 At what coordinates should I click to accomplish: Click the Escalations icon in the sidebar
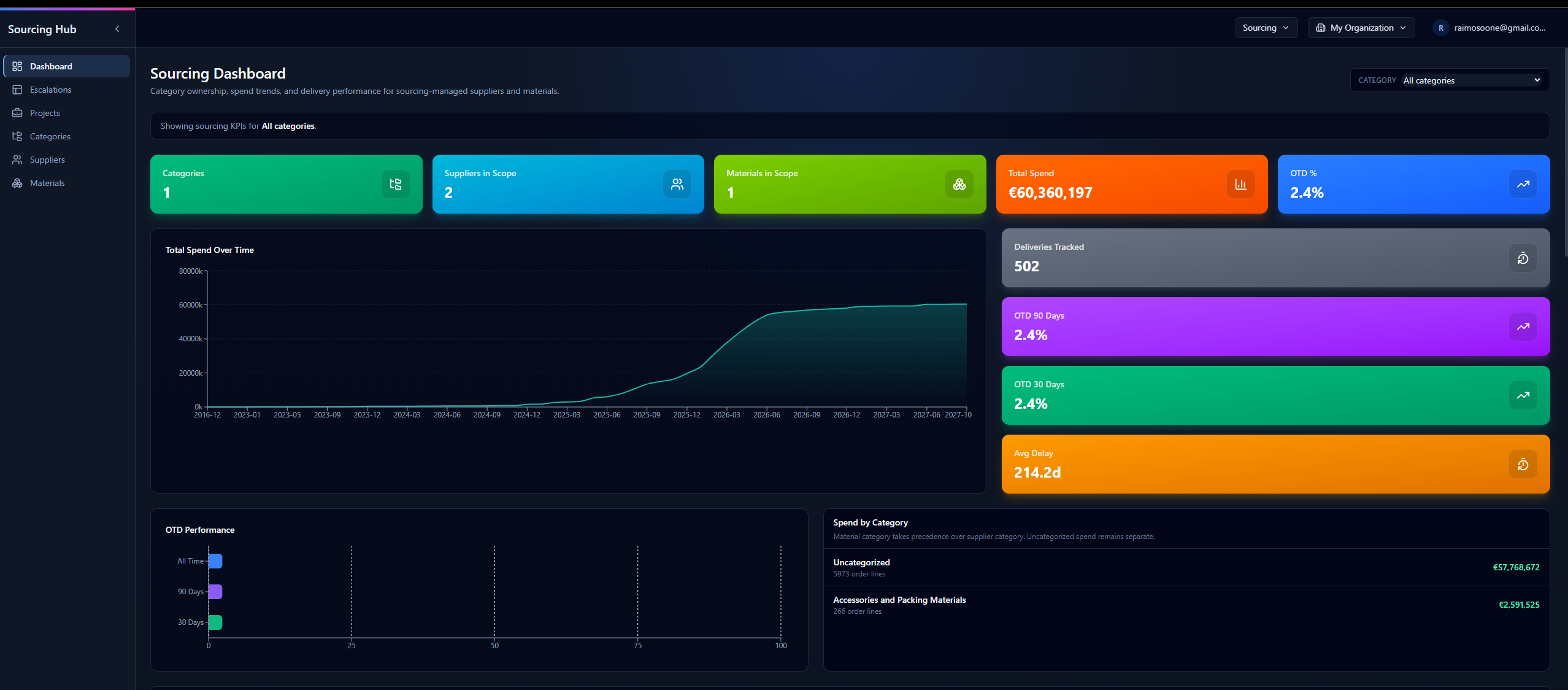click(x=18, y=89)
